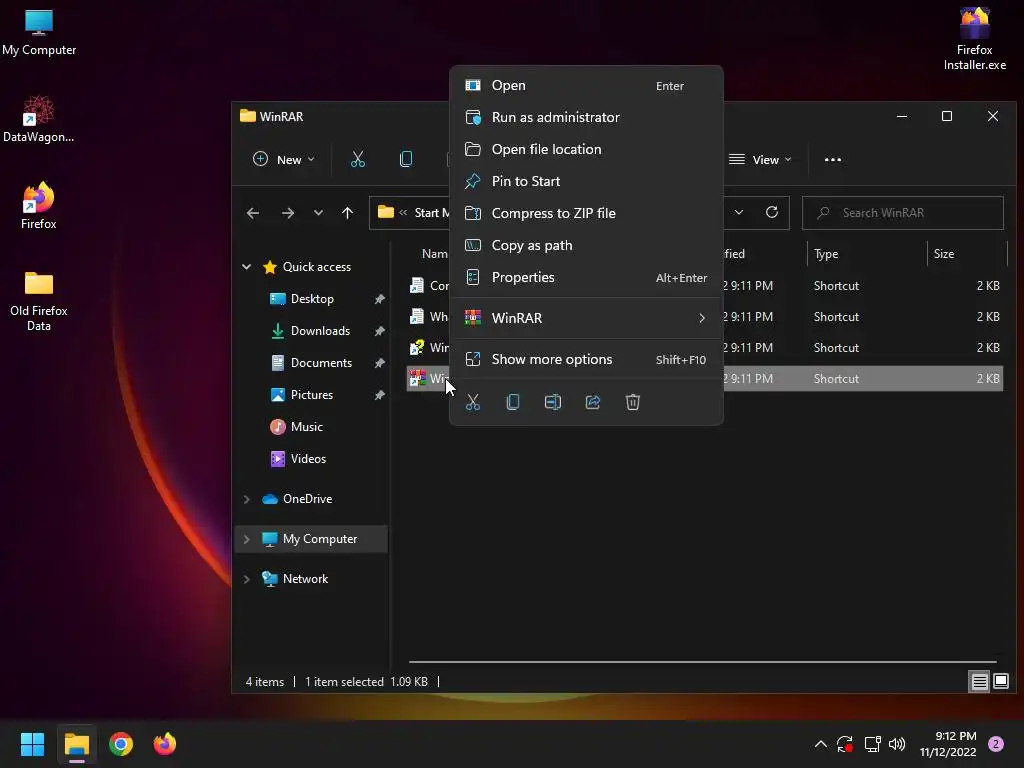Open the See more three-dots menu

pyautogui.click(x=833, y=159)
